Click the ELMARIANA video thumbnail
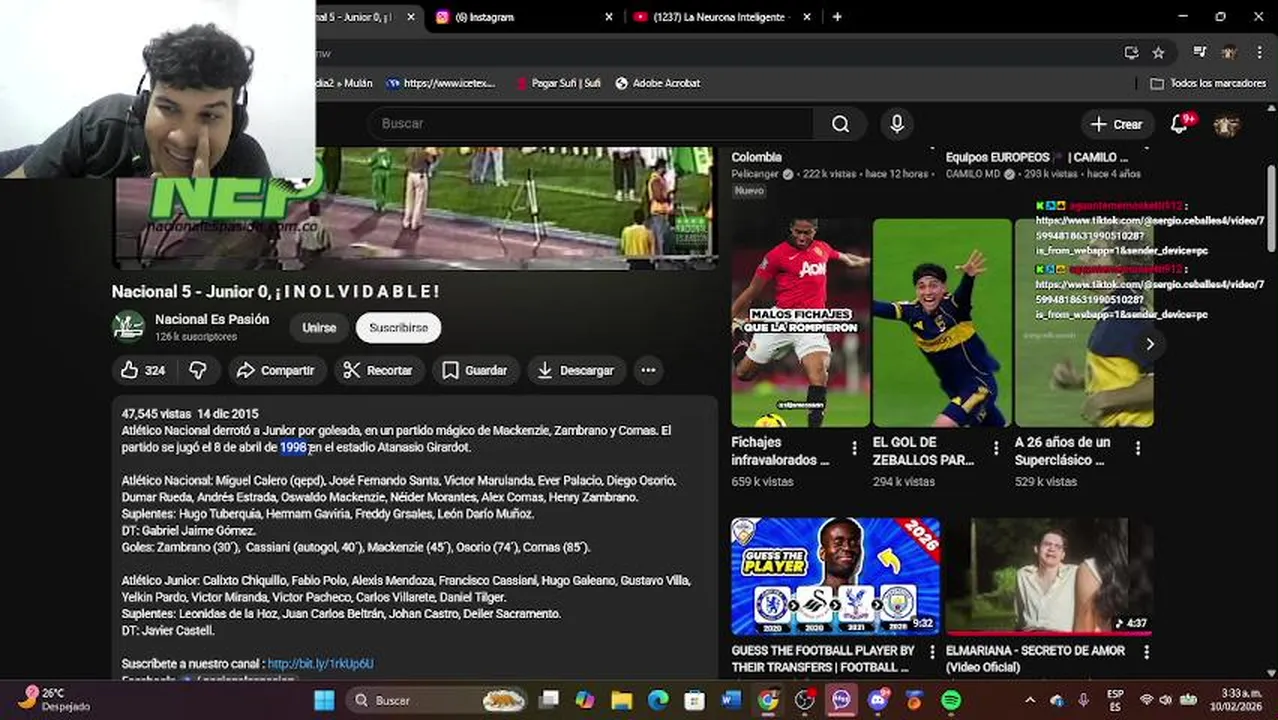Screen dimensions: 1278x720 1049,576
